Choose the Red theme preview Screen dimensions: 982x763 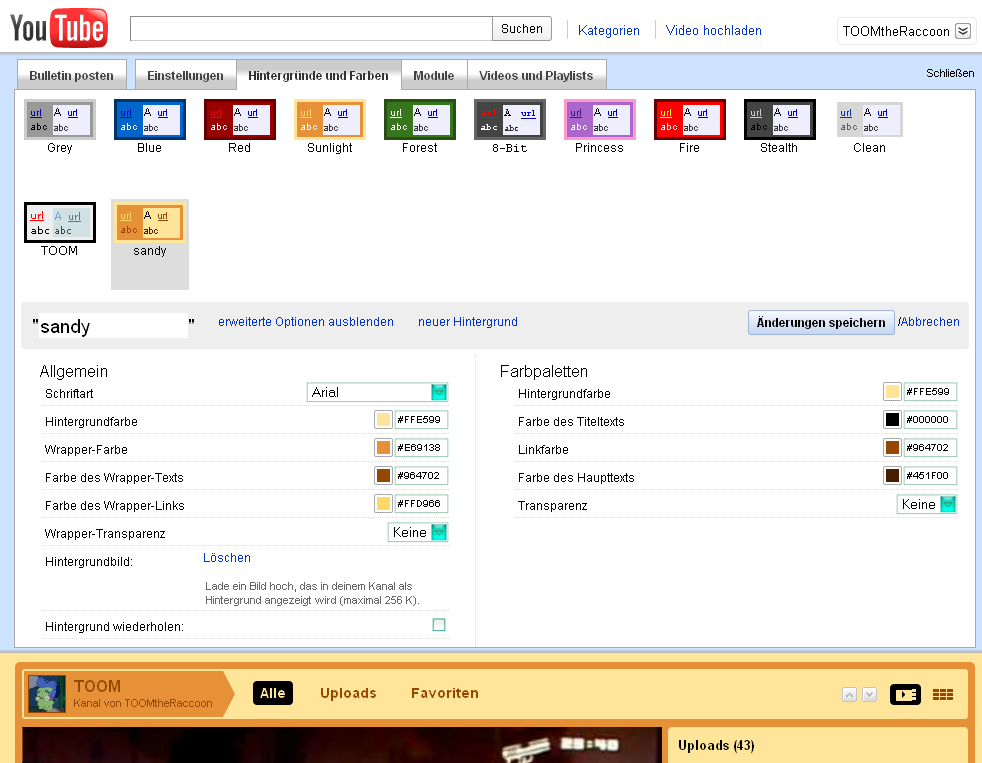click(x=240, y=119)
